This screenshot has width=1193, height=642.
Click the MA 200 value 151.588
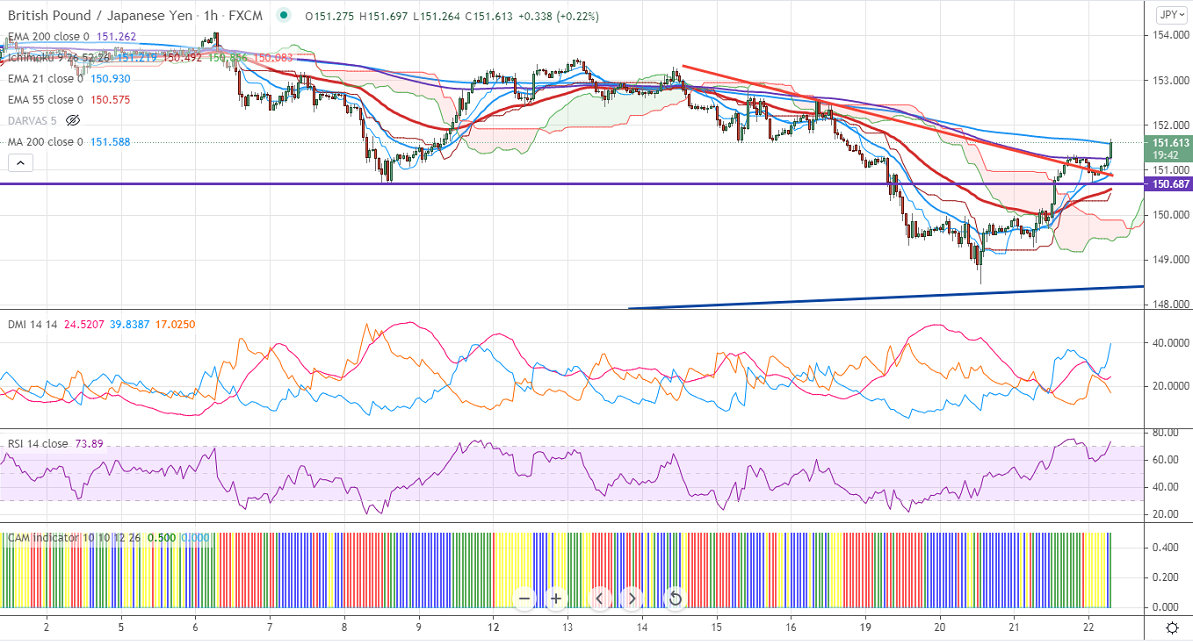[110, 141]
